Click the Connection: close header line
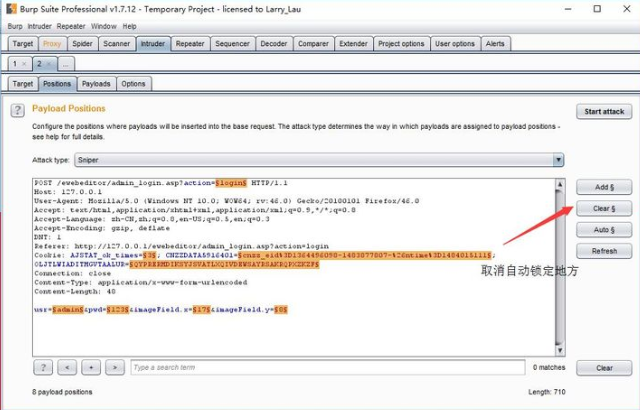 73,273
